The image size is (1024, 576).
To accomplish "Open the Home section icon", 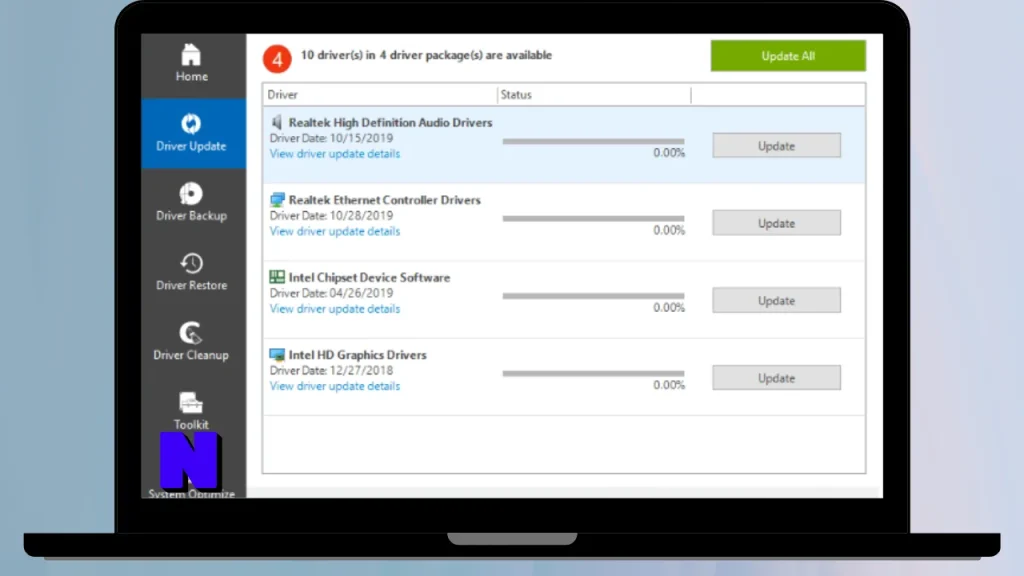I will pyautogui.click(x=191, y=55).
